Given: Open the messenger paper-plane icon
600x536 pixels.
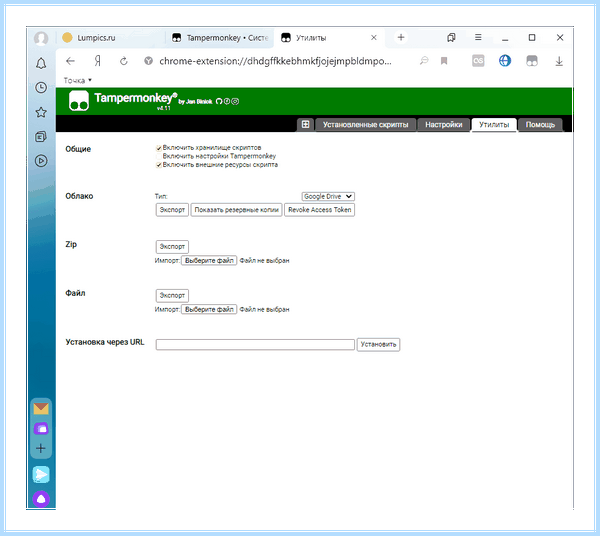Looking at the screenshot, I should [41, 474].
